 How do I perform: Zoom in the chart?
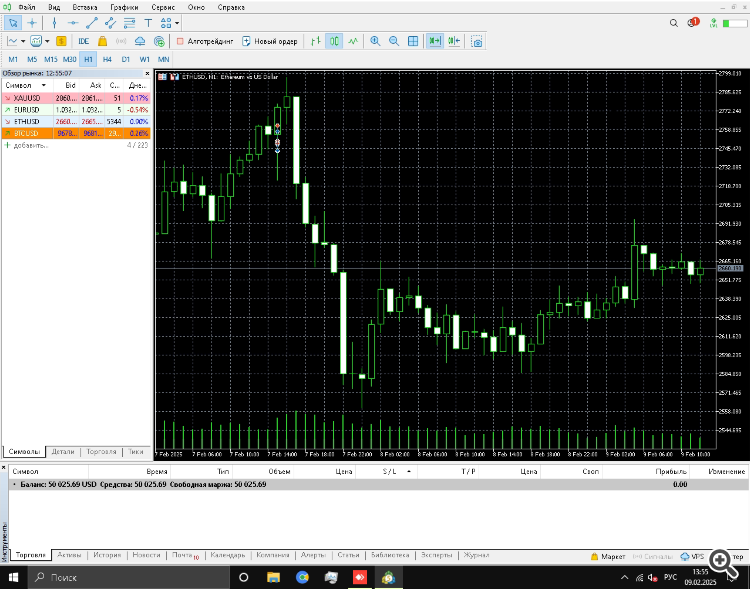375,41
